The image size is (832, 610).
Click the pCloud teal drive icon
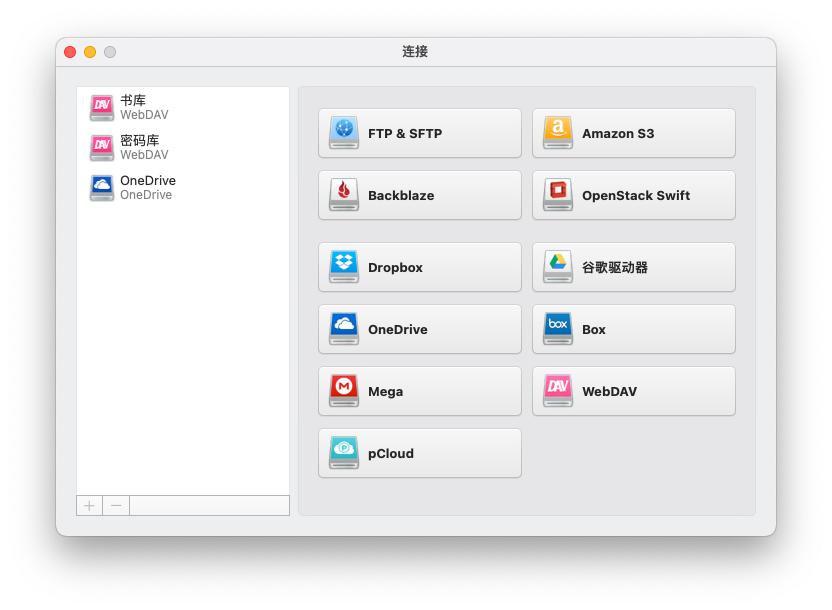[344, 454]
